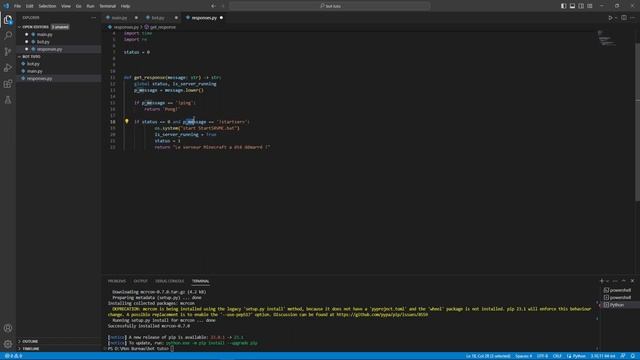
Task: Open the github.com pip issues link
Action: point(382,315)
